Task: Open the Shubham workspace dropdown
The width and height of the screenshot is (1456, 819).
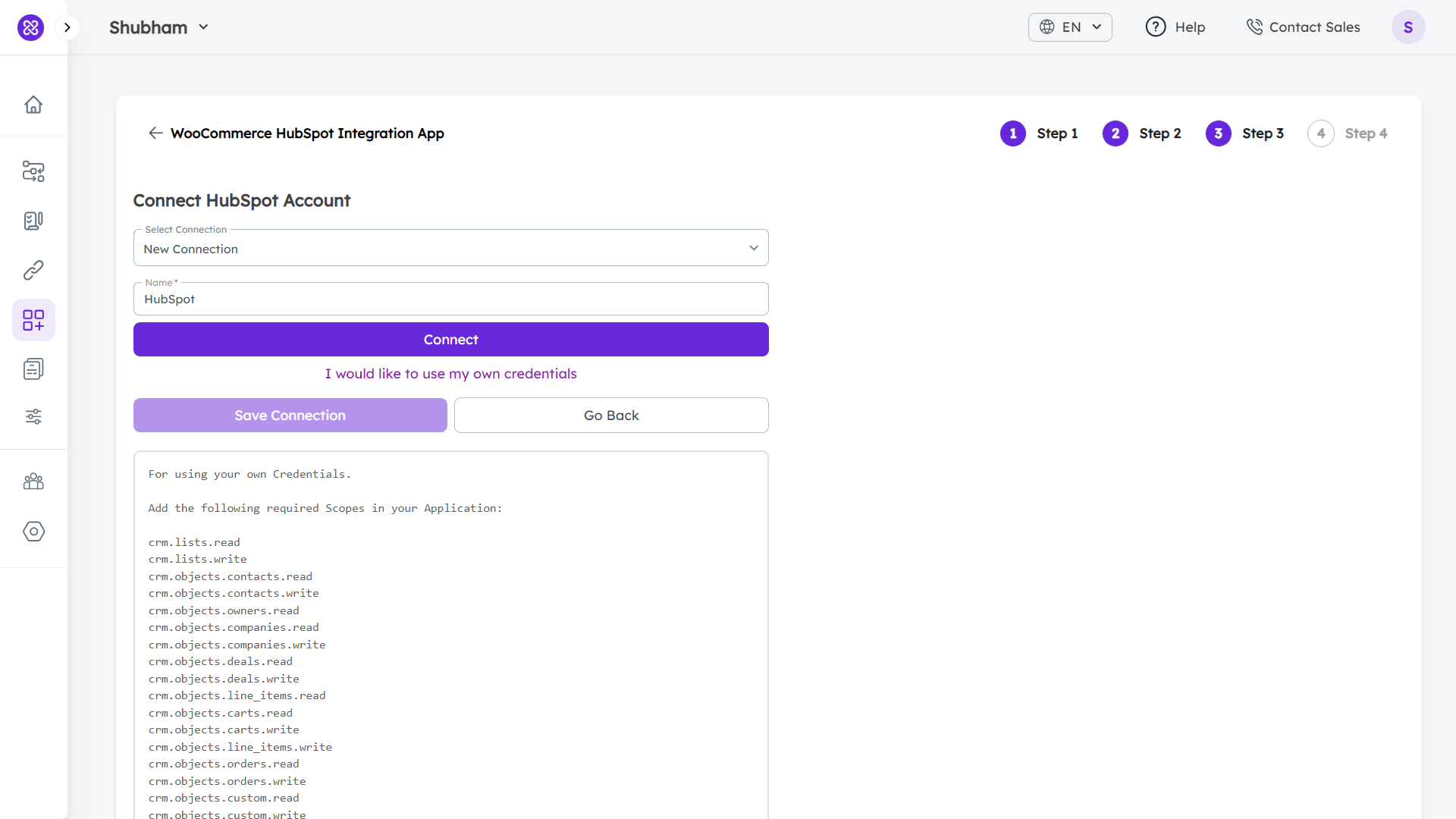Action: point(158,27)
